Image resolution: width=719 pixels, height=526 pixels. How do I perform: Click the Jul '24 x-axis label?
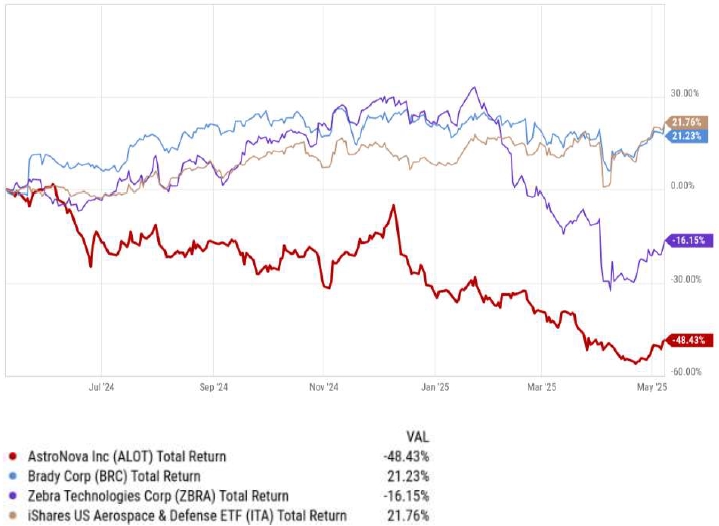click(103, 384)
